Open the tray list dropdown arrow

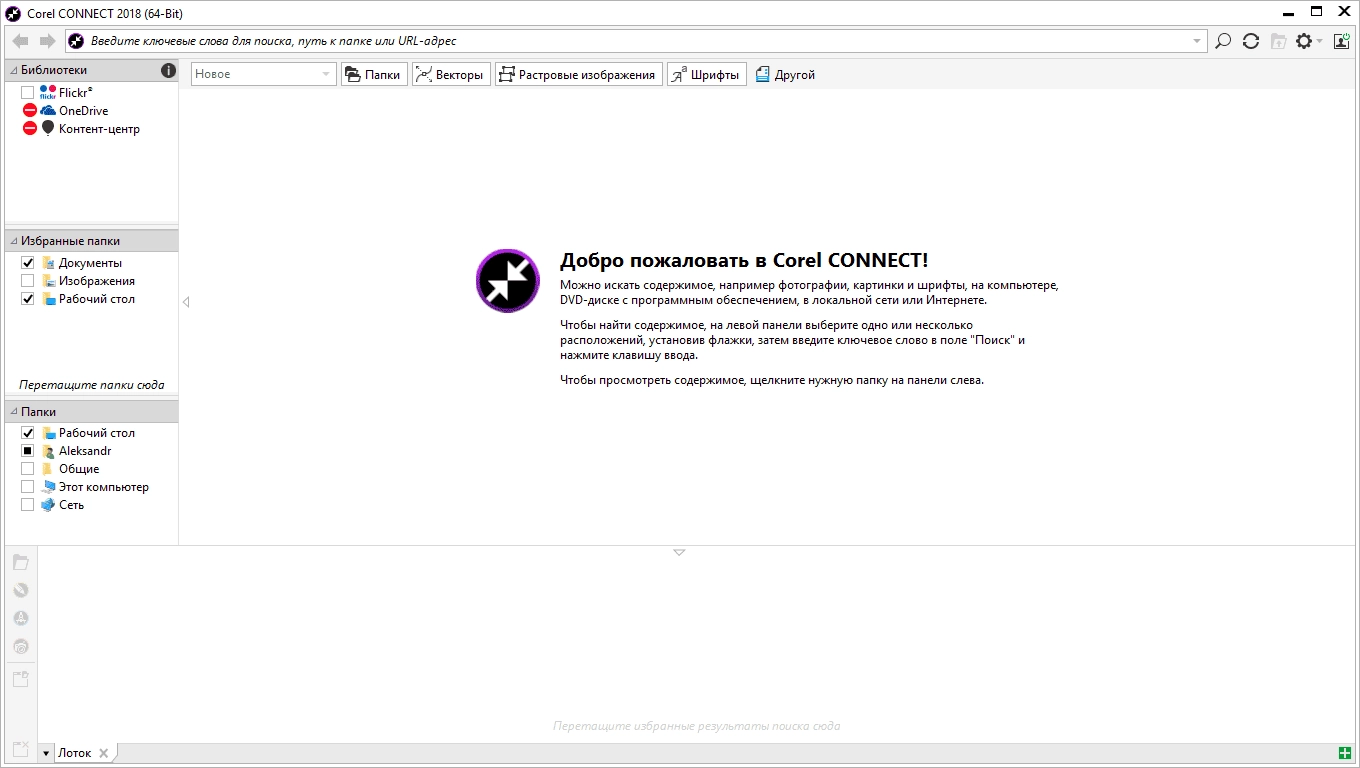pos(46,753)
